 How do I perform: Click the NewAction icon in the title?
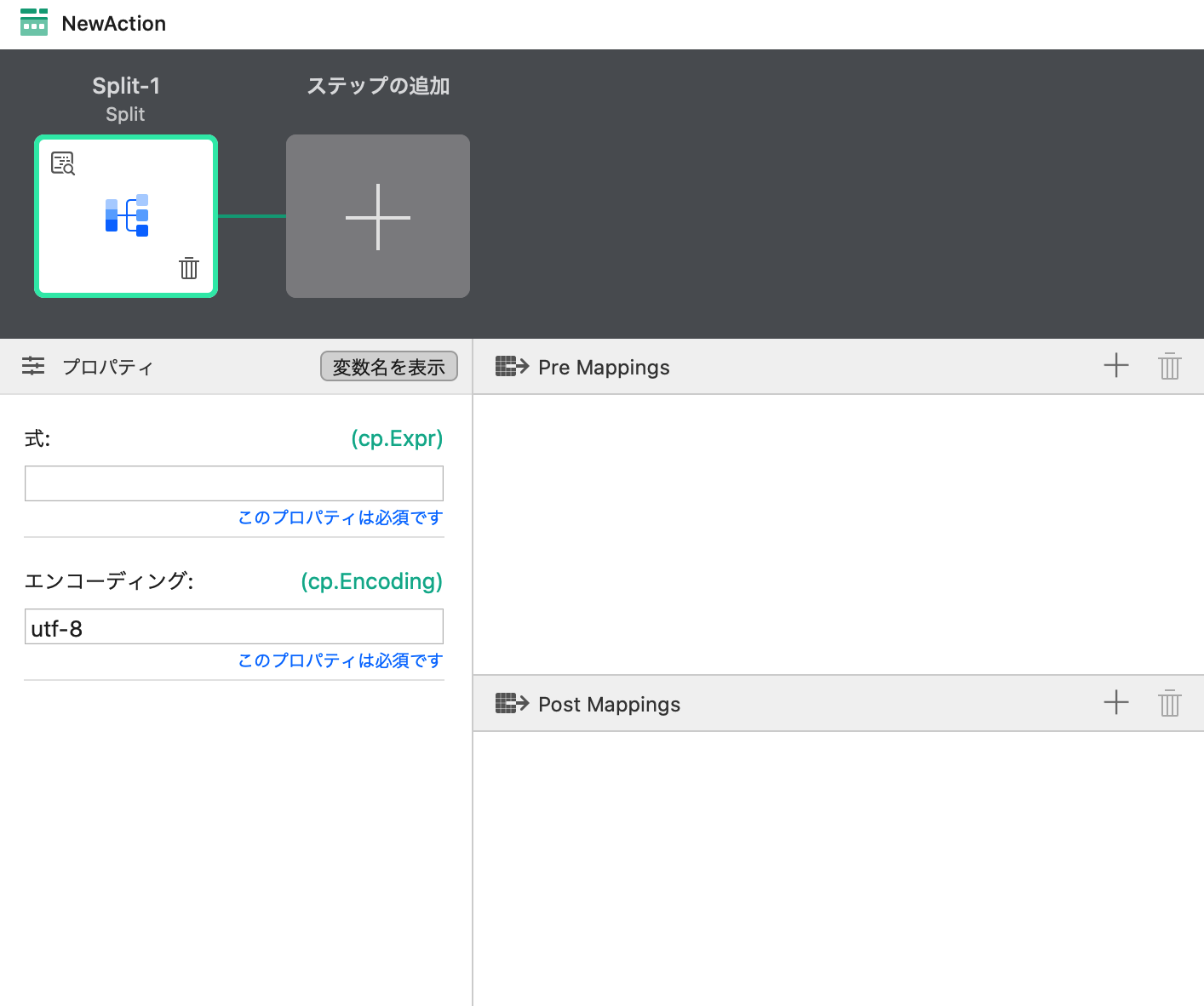(x=34, y=23)
